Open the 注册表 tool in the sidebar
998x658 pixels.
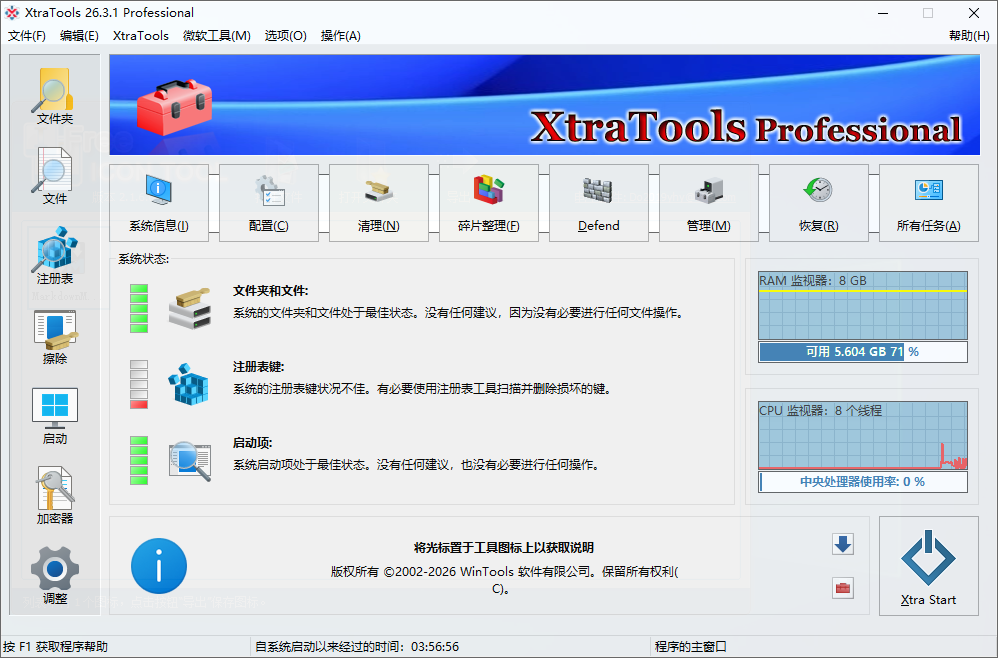point(55,258)
